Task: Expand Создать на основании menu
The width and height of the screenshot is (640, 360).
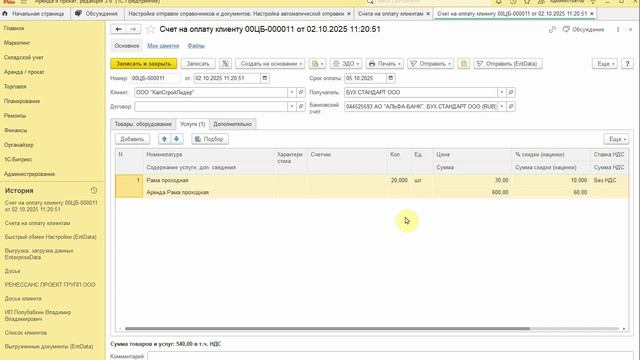Action: (270, 64)
